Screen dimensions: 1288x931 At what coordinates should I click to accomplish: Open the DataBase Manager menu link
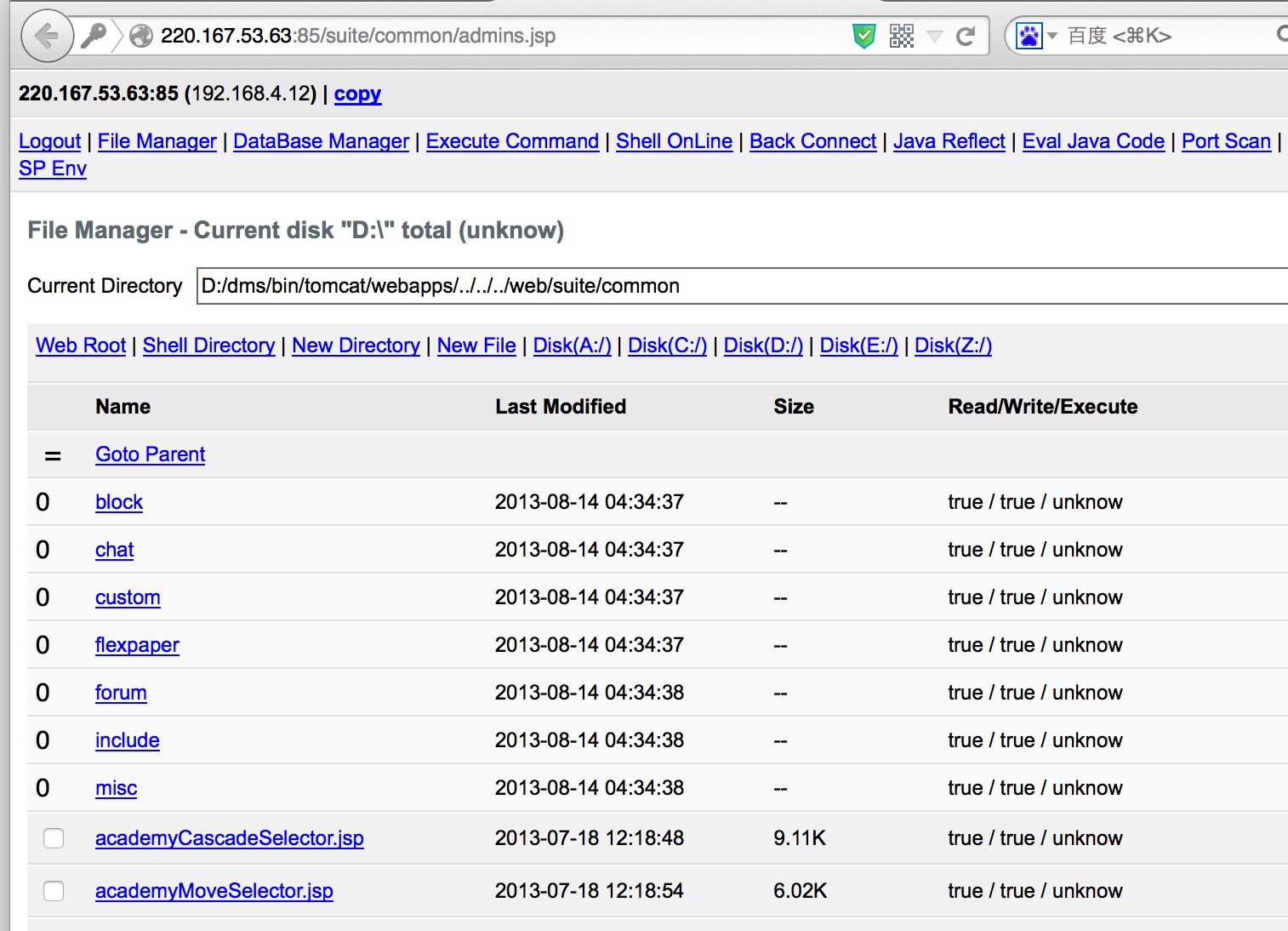point(321,141)
